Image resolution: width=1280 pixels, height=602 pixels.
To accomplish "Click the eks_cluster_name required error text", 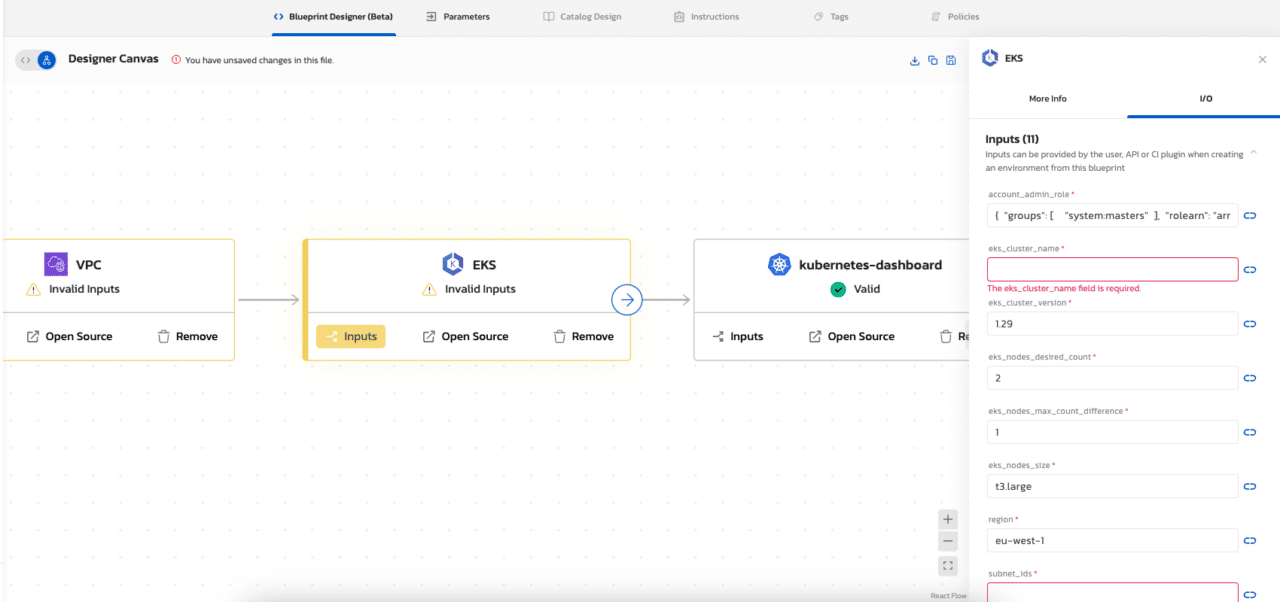I will click(x=1064, y=288).
